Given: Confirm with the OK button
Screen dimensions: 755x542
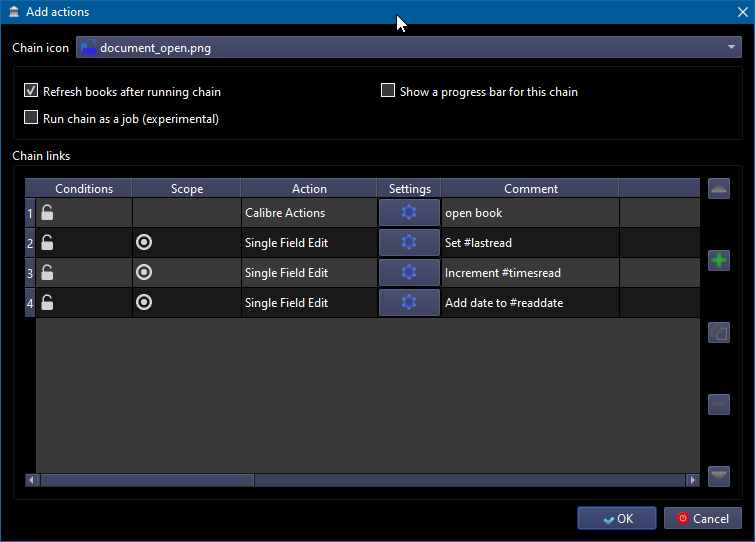Looking at the screenshot, I should tap(617, 518).
